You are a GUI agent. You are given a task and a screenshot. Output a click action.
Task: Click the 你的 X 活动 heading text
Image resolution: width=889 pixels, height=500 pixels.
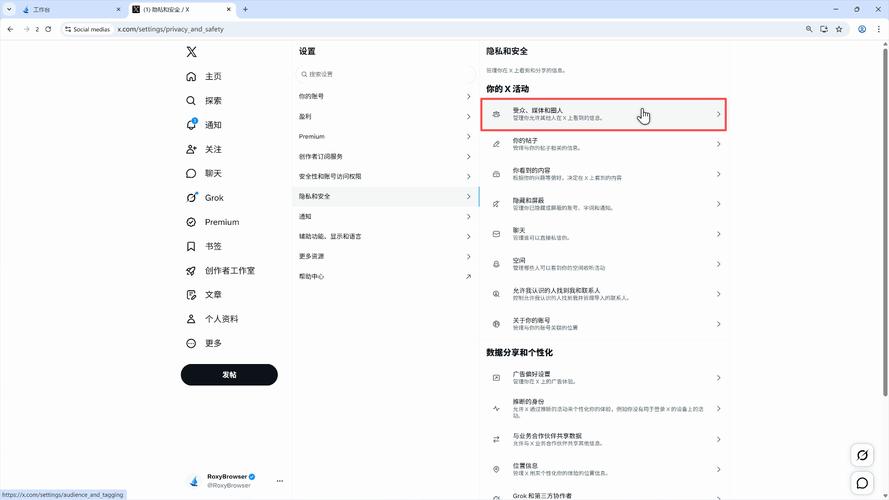click(x=507, y=89)
